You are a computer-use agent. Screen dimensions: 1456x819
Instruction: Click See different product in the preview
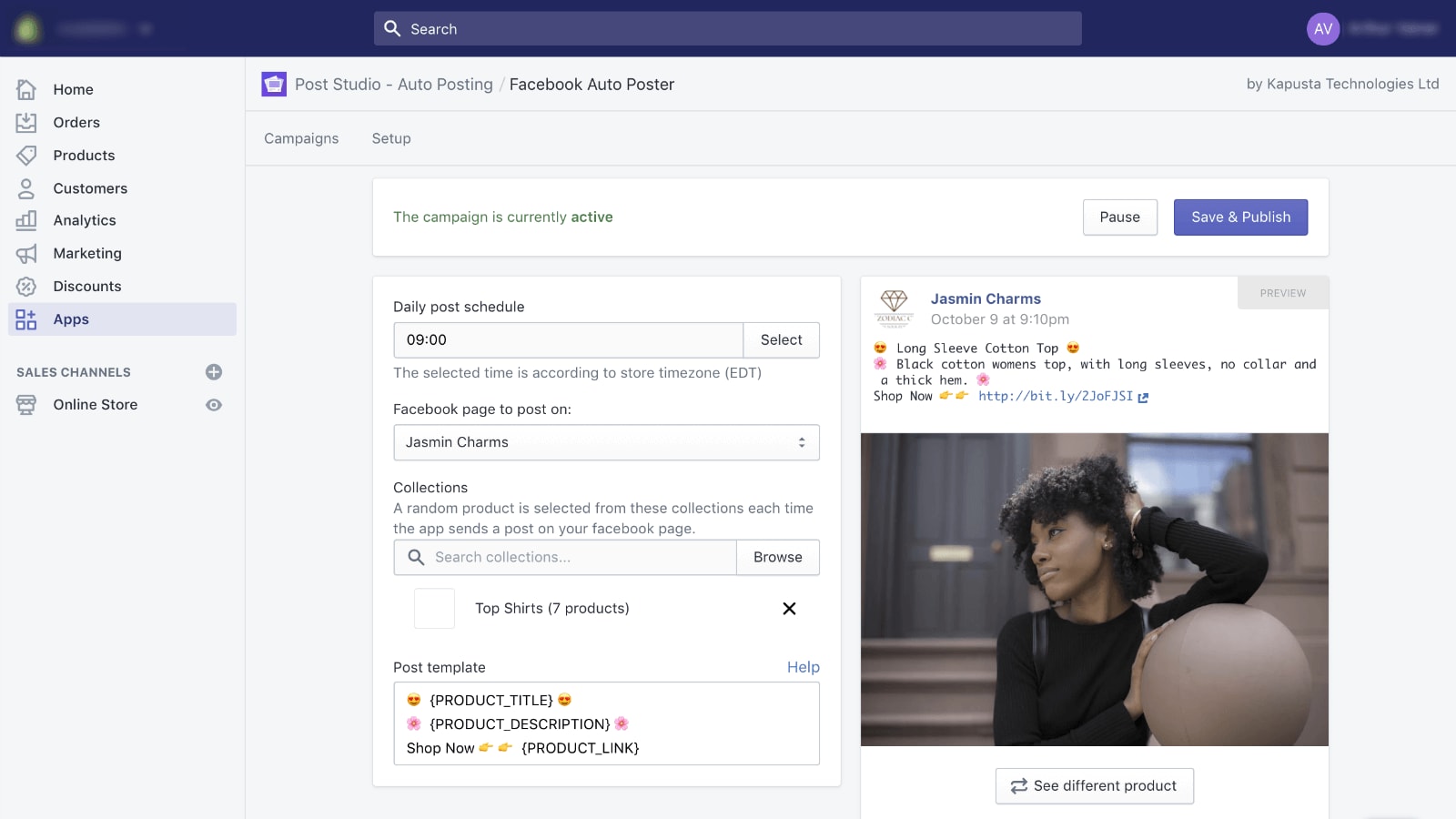pos(1095,785)
